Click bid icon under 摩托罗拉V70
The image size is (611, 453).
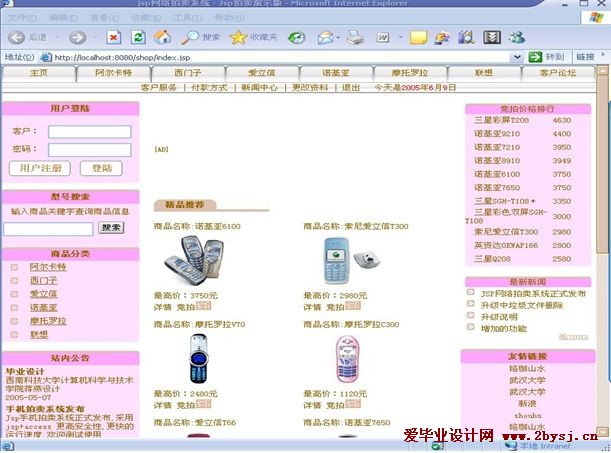click(203, 404)
